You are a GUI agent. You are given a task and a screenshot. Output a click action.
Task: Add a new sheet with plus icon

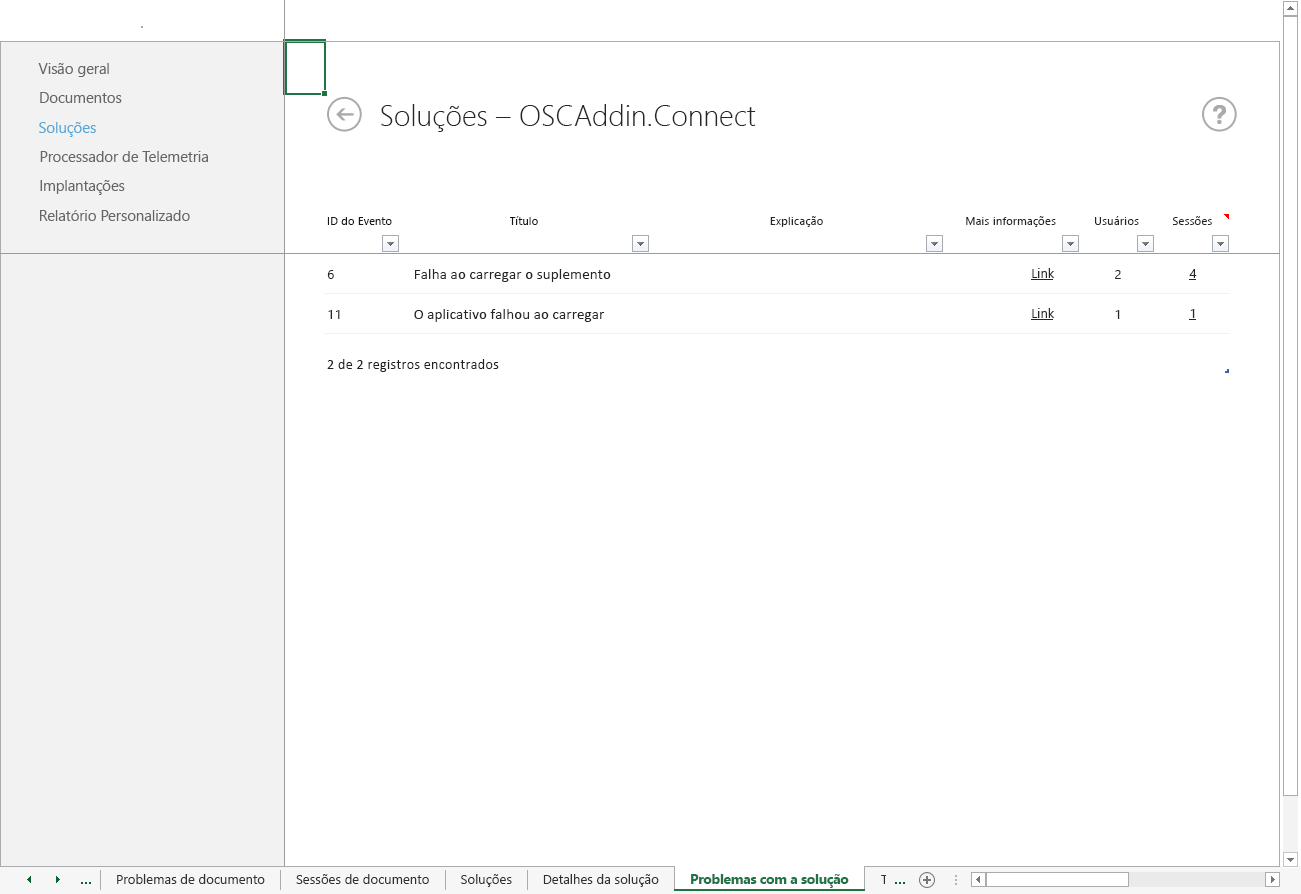(x=927, y=880)
